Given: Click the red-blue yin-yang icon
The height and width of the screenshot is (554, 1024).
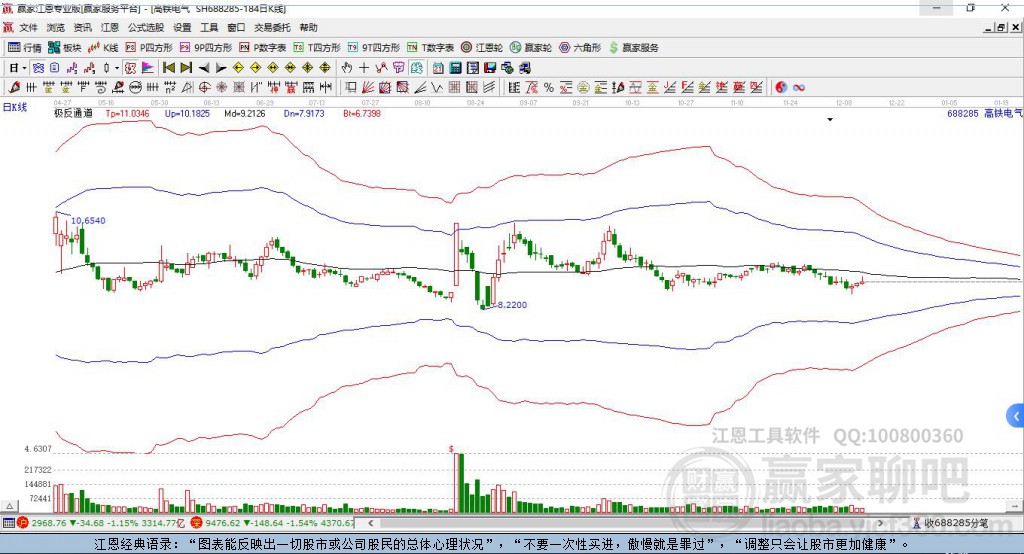Looking at the screenshot, I should (780, 88).
